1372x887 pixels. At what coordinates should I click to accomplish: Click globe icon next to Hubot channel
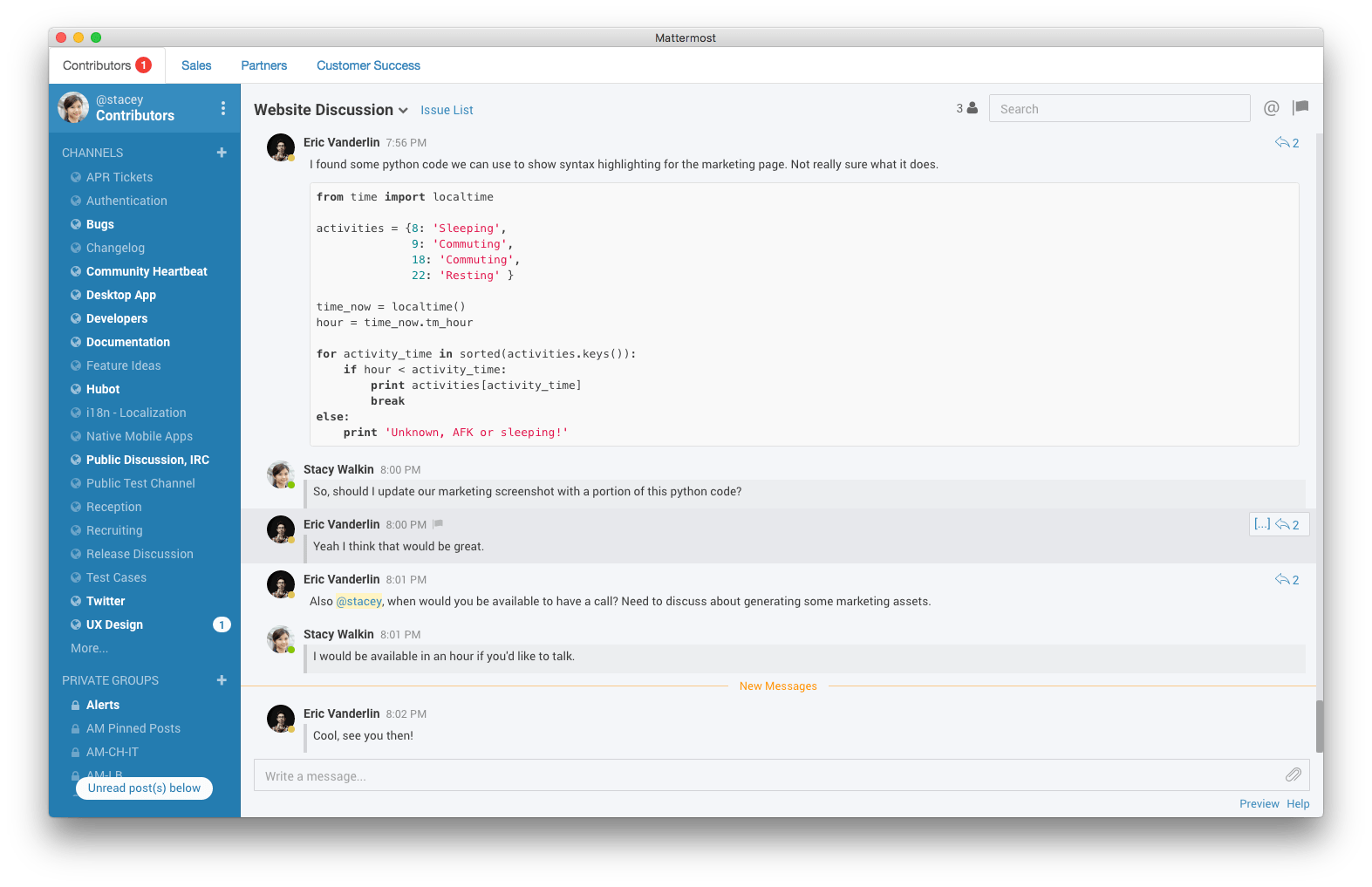coord(76,389)
